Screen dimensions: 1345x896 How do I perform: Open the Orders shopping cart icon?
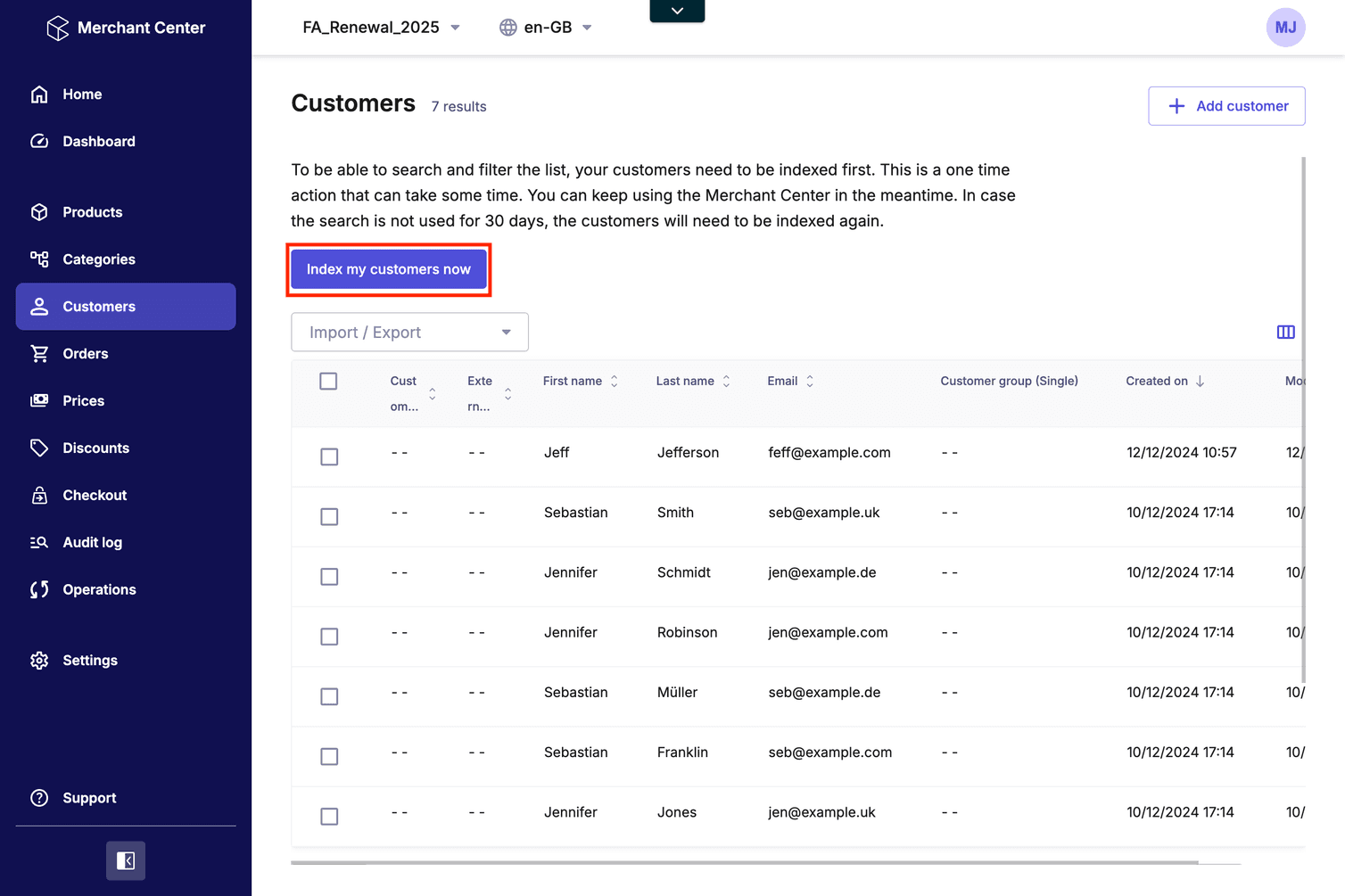[x=40, y=353]
